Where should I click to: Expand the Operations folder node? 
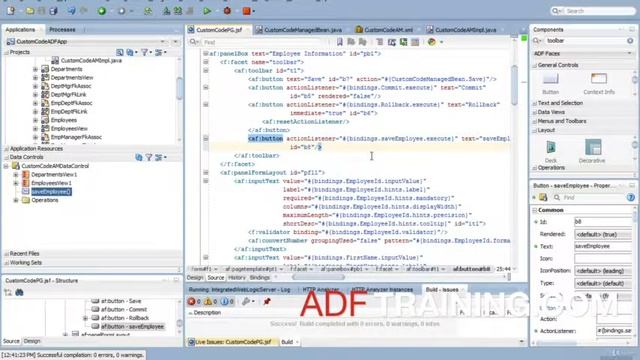[x=16, y=200]
